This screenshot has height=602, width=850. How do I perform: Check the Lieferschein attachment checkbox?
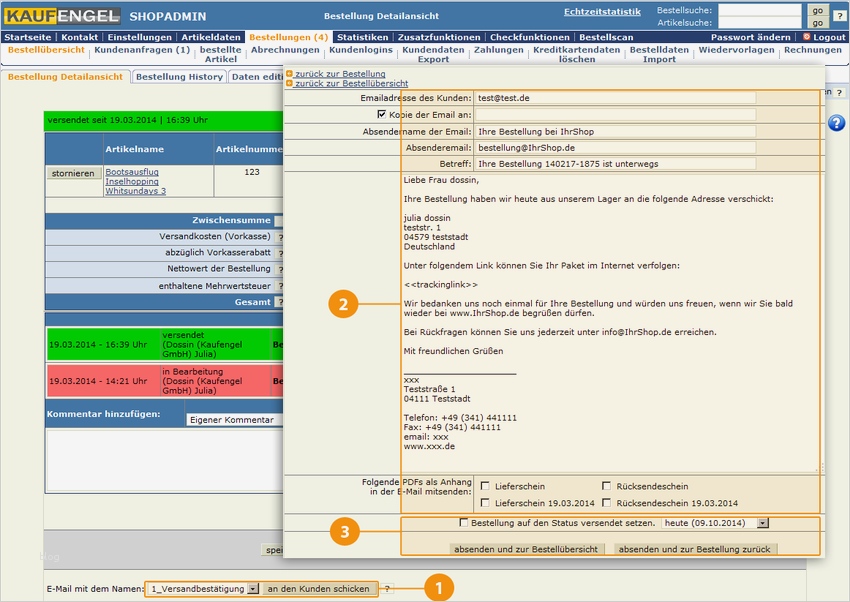(485, 486)
